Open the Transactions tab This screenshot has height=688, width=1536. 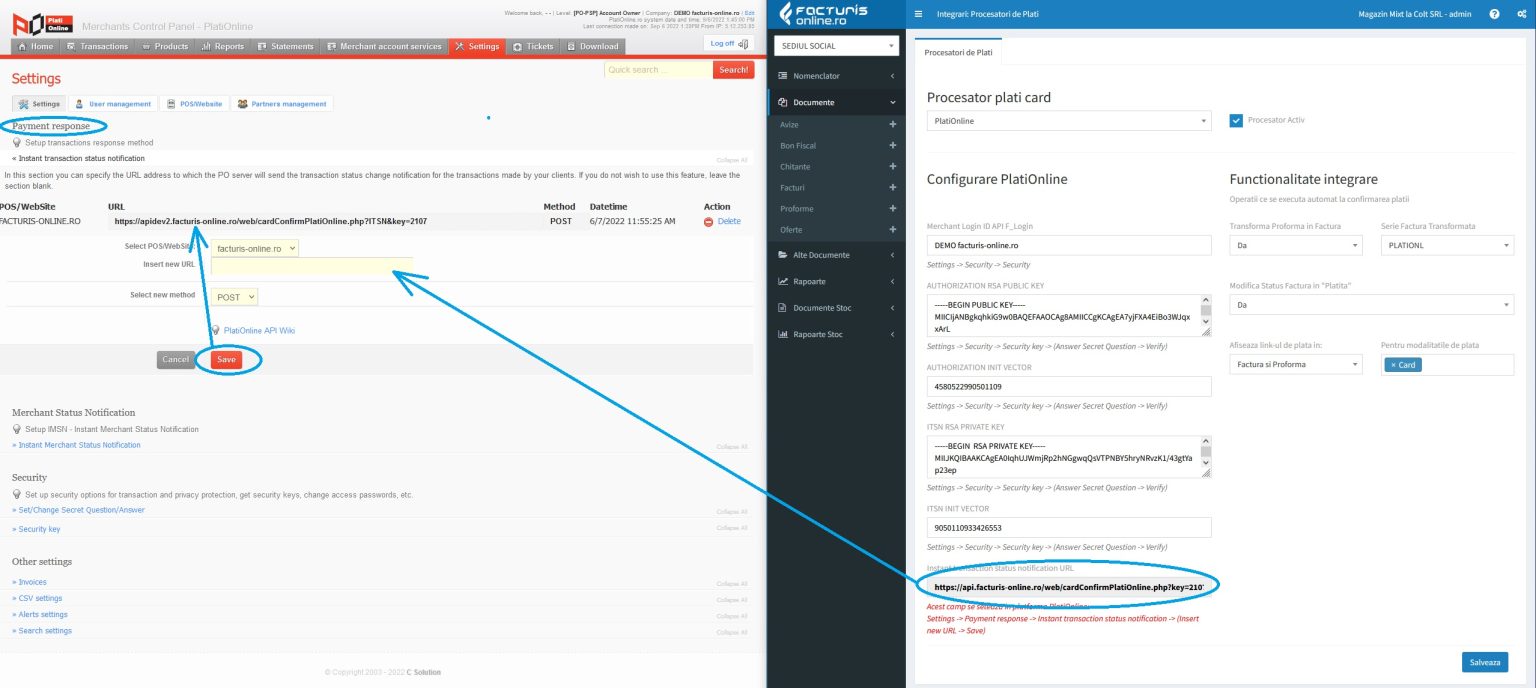[x=97, y=46]
